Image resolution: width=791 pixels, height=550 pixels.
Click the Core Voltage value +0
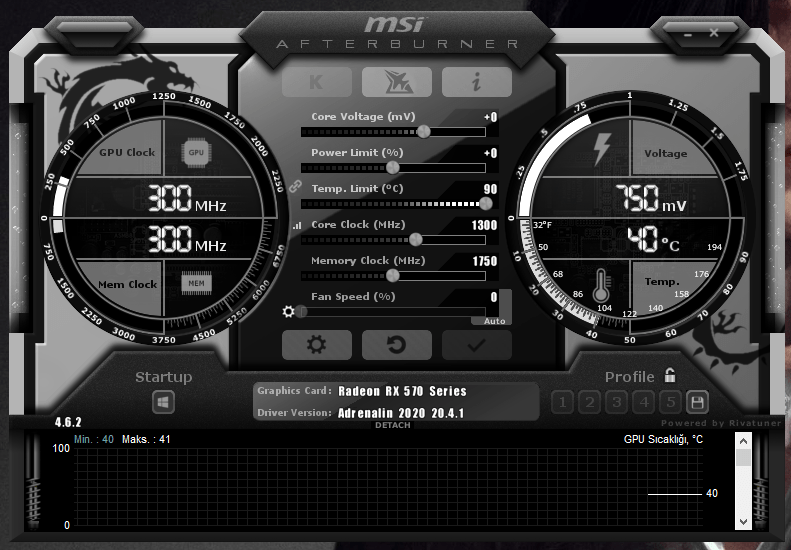(490, 117)
